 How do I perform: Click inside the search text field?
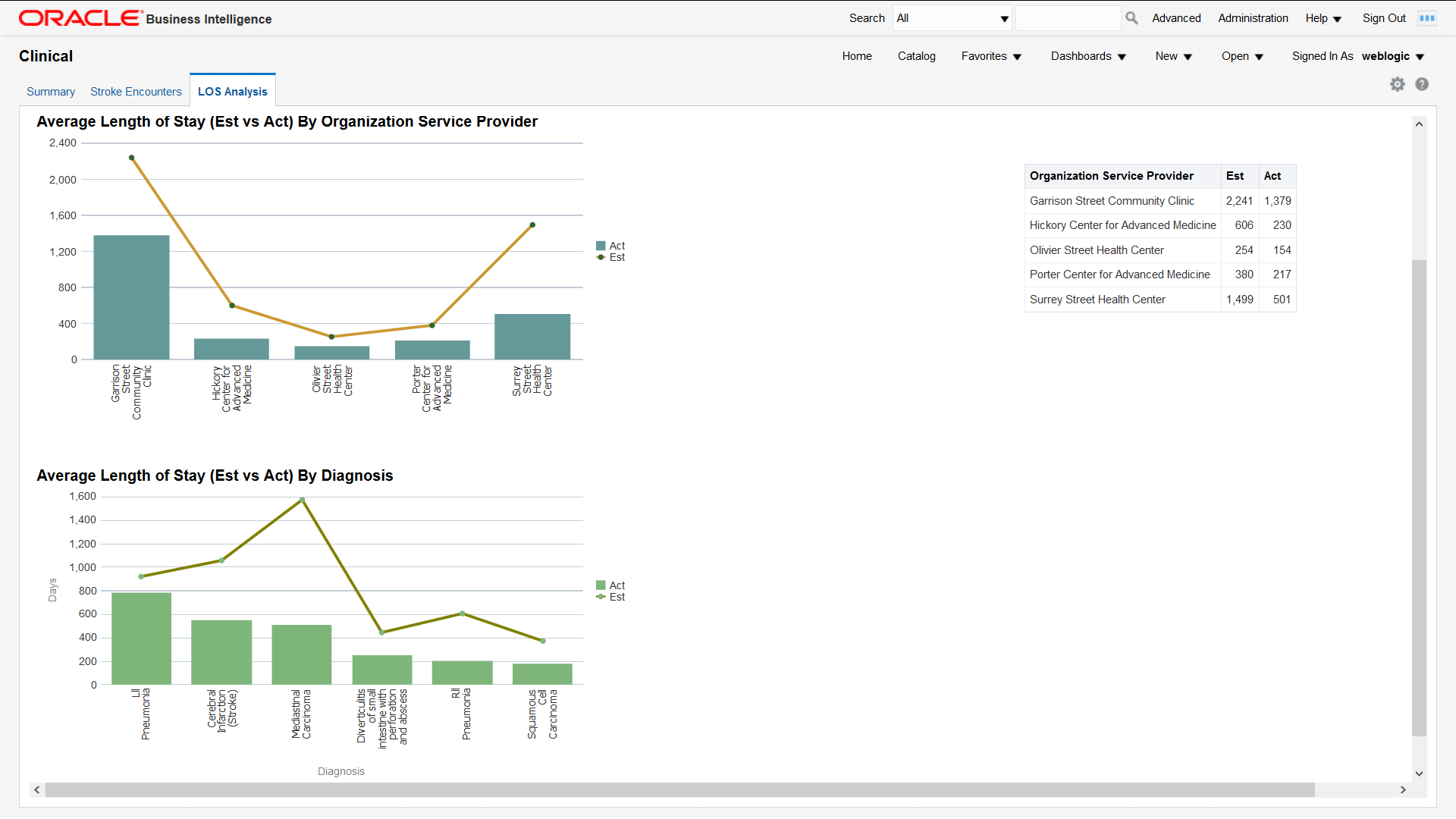click(1068, 17)
